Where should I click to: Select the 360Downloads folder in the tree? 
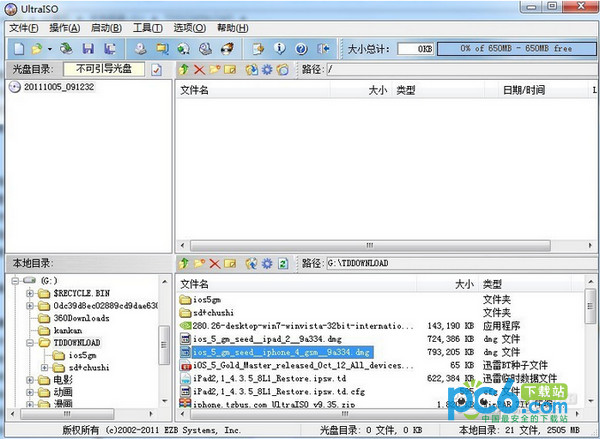pyautogui.click(x=81, y=318)
